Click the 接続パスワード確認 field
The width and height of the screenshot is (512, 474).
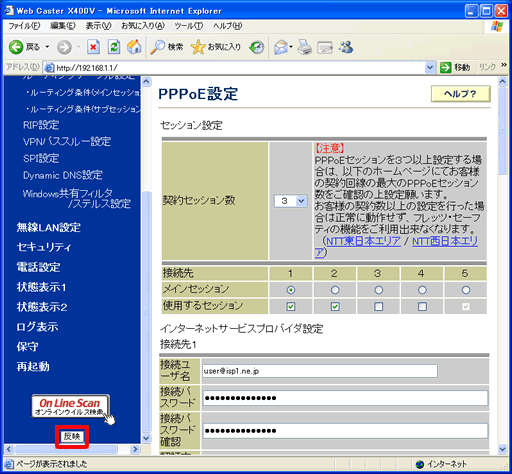pyautogui.click(x=345, y=431)
